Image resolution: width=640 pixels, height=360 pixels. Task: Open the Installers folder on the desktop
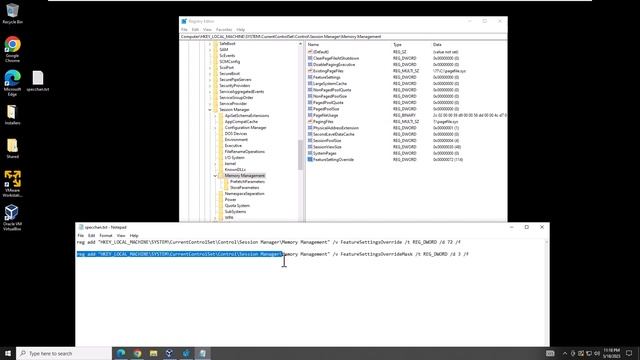(12, 115)
